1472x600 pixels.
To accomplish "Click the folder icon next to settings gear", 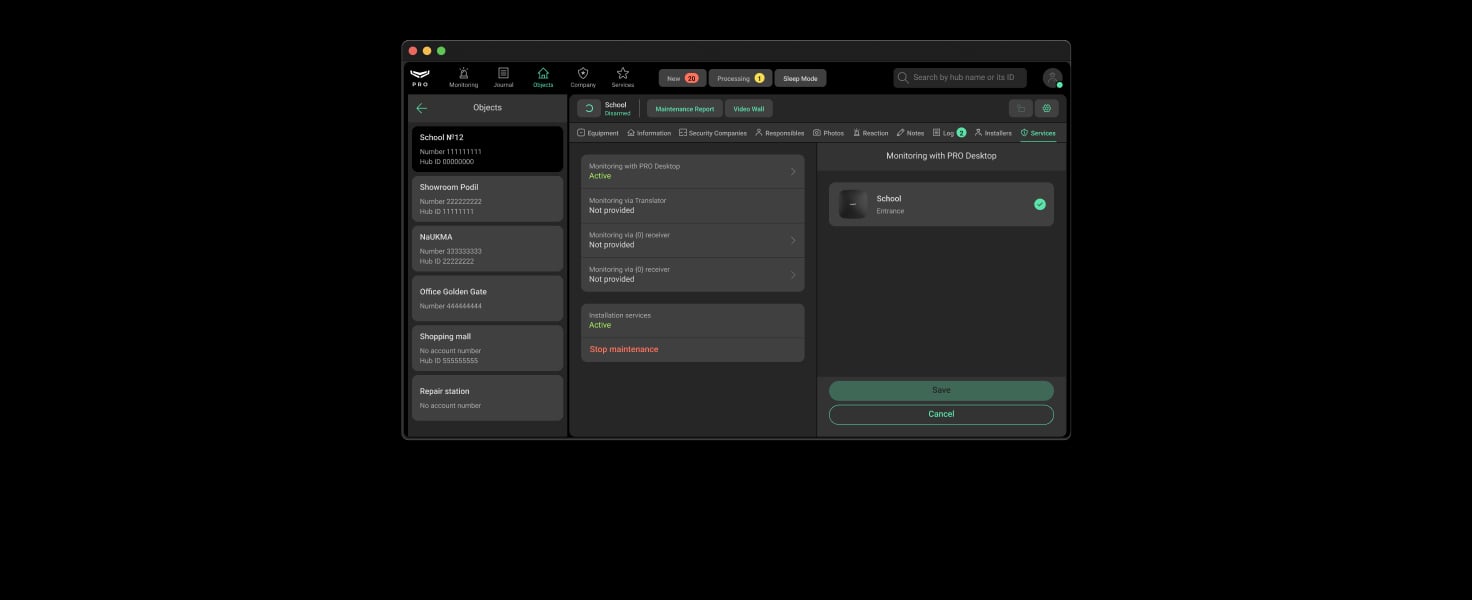I will point(1019,108).
